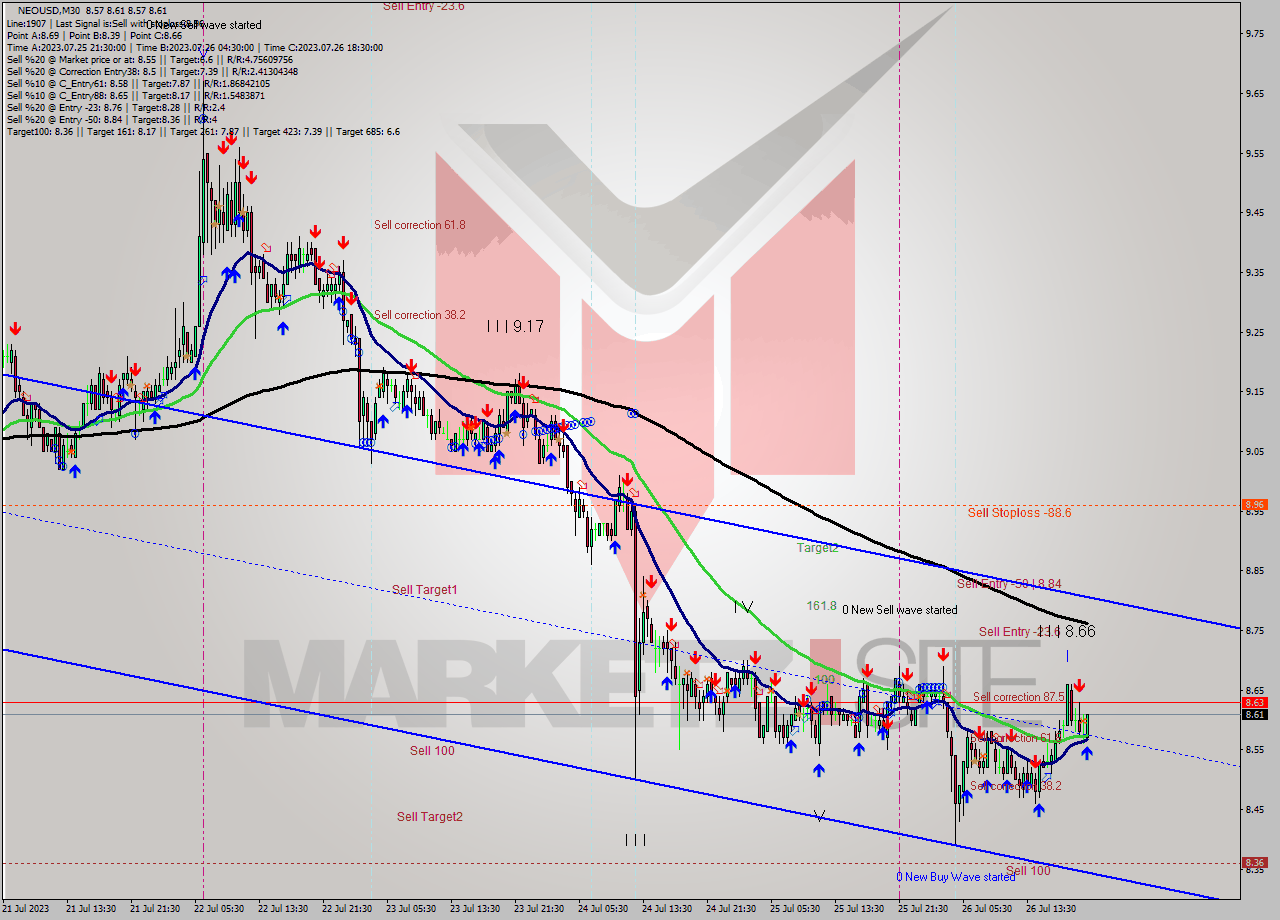The width and height of the screenshot is (1280, 920).
Task: Click the '22 Jul 21:30' time label
Action: coord(345,909)
